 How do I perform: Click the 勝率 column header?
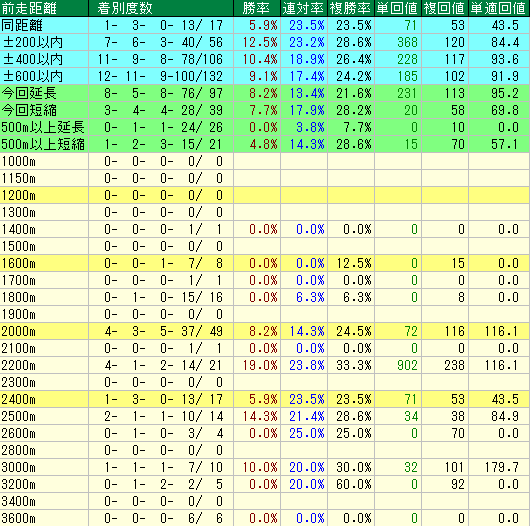pos(257,8)
